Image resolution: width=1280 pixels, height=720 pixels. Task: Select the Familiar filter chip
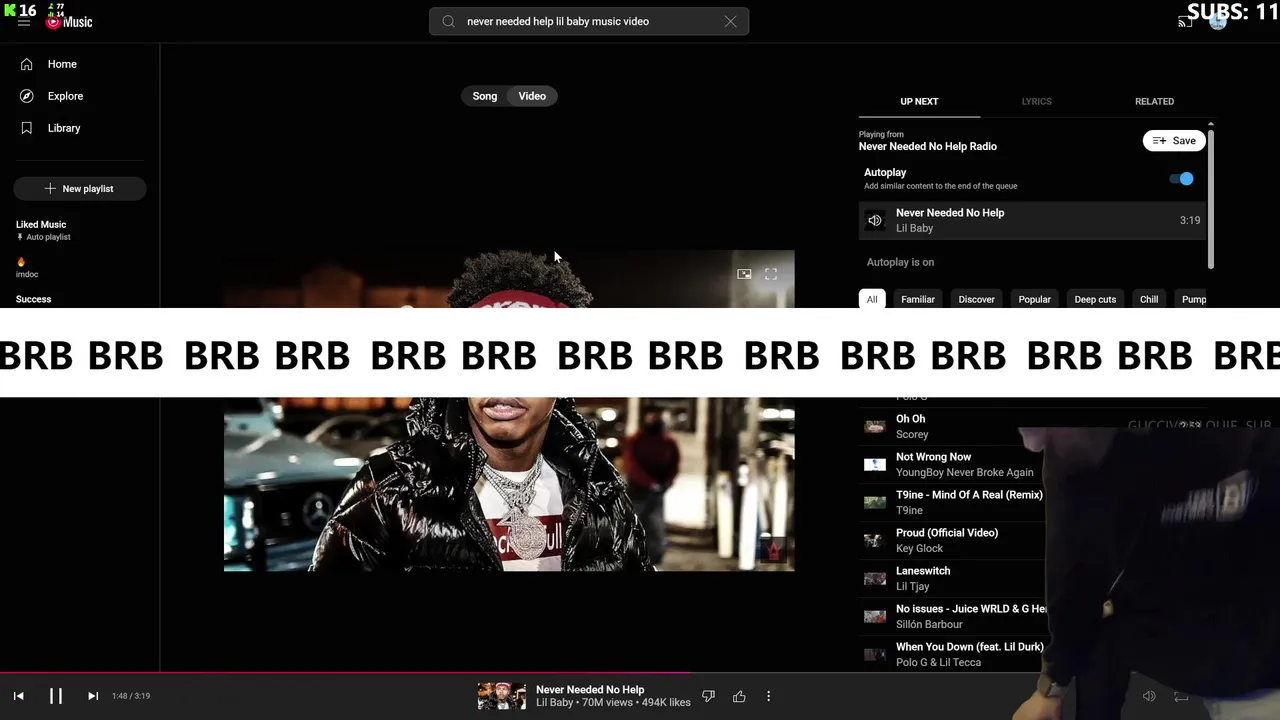tap(918, 299)
